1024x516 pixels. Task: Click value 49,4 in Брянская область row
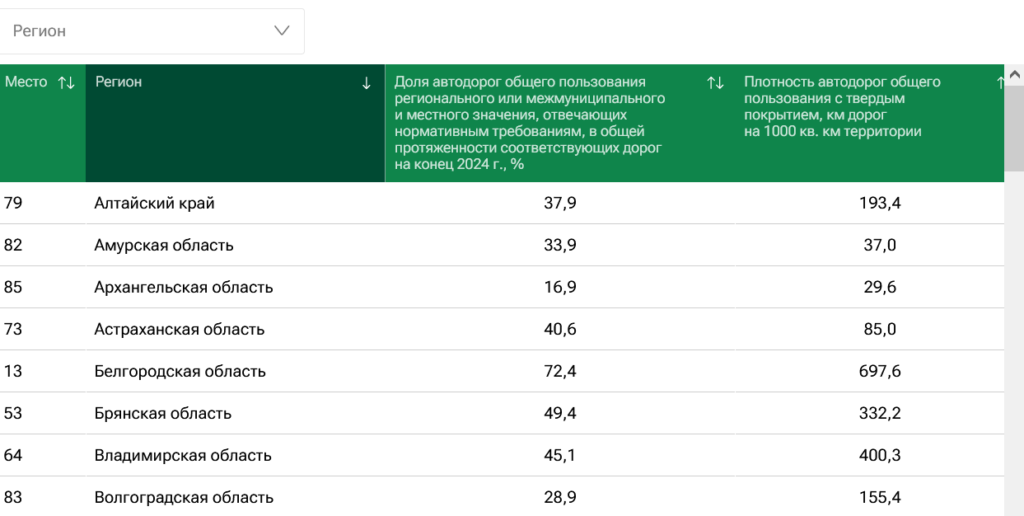coord(560,413)
